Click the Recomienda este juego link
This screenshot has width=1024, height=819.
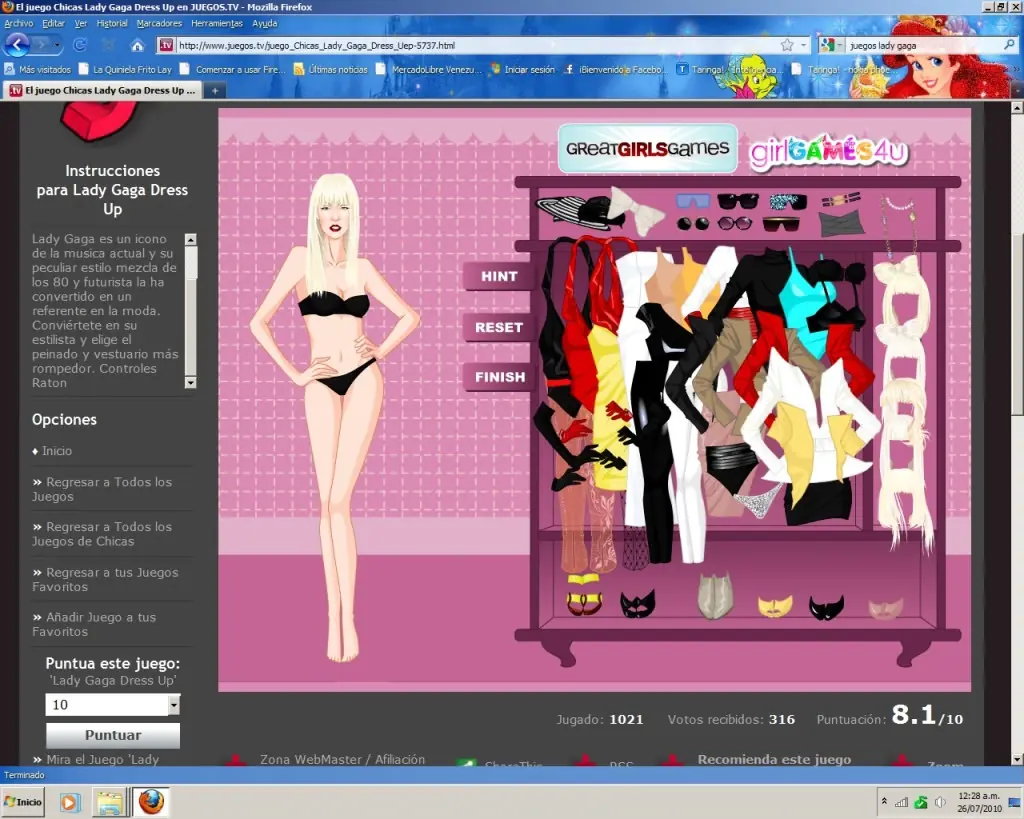point(774,759)
